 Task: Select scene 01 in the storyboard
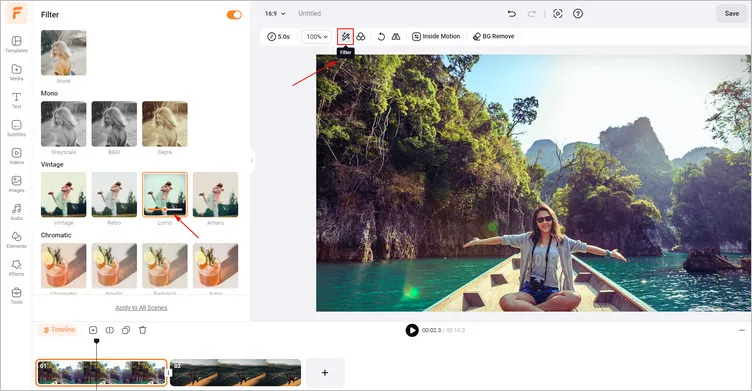pyautogui.click(x=101, y=373)
